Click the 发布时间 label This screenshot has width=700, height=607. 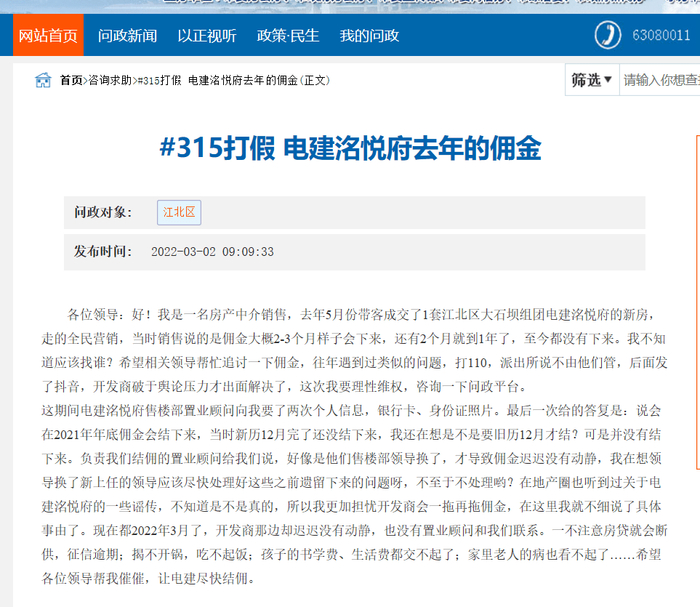(103, 252)
